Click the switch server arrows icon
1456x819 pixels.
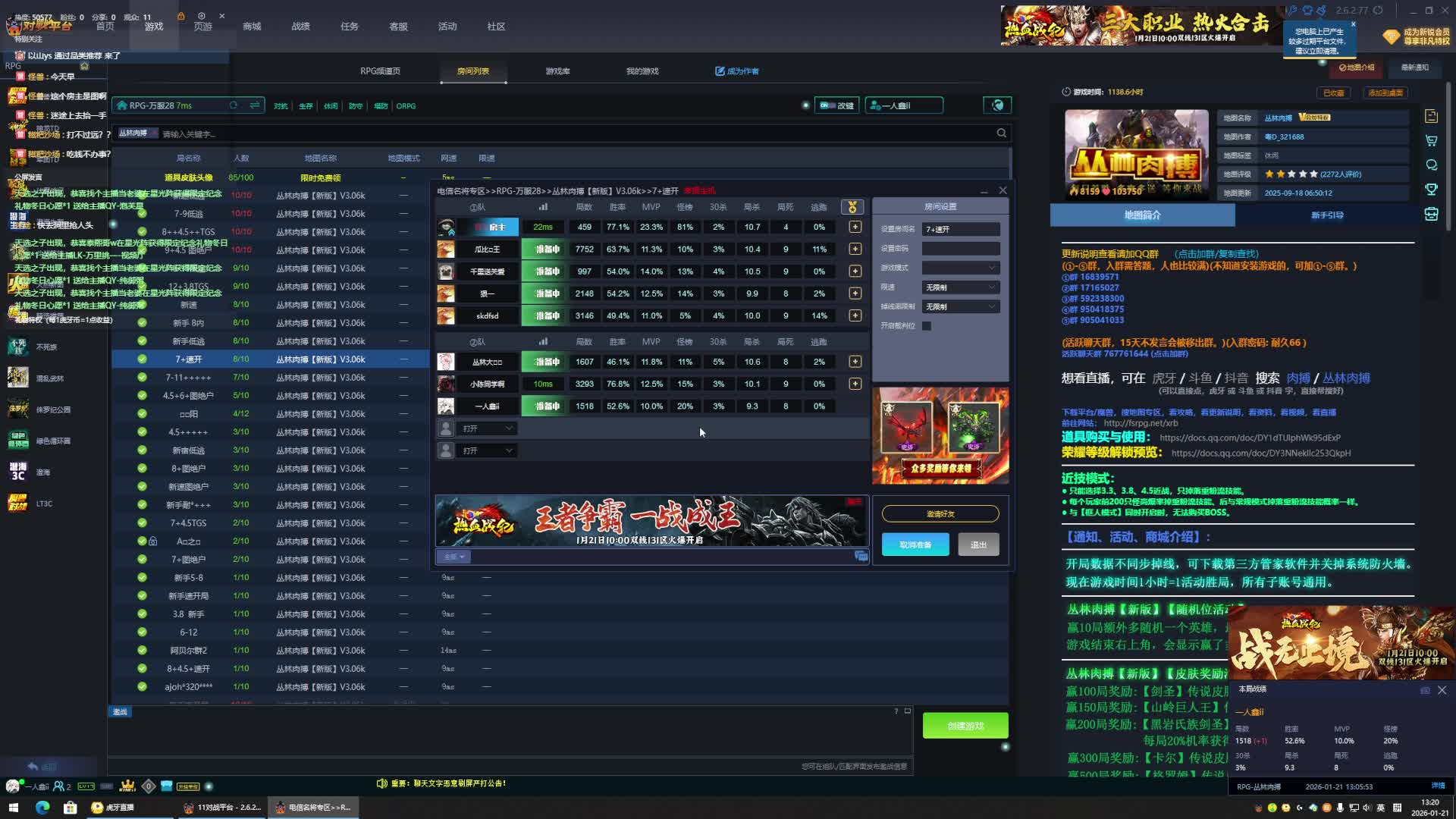255,105
